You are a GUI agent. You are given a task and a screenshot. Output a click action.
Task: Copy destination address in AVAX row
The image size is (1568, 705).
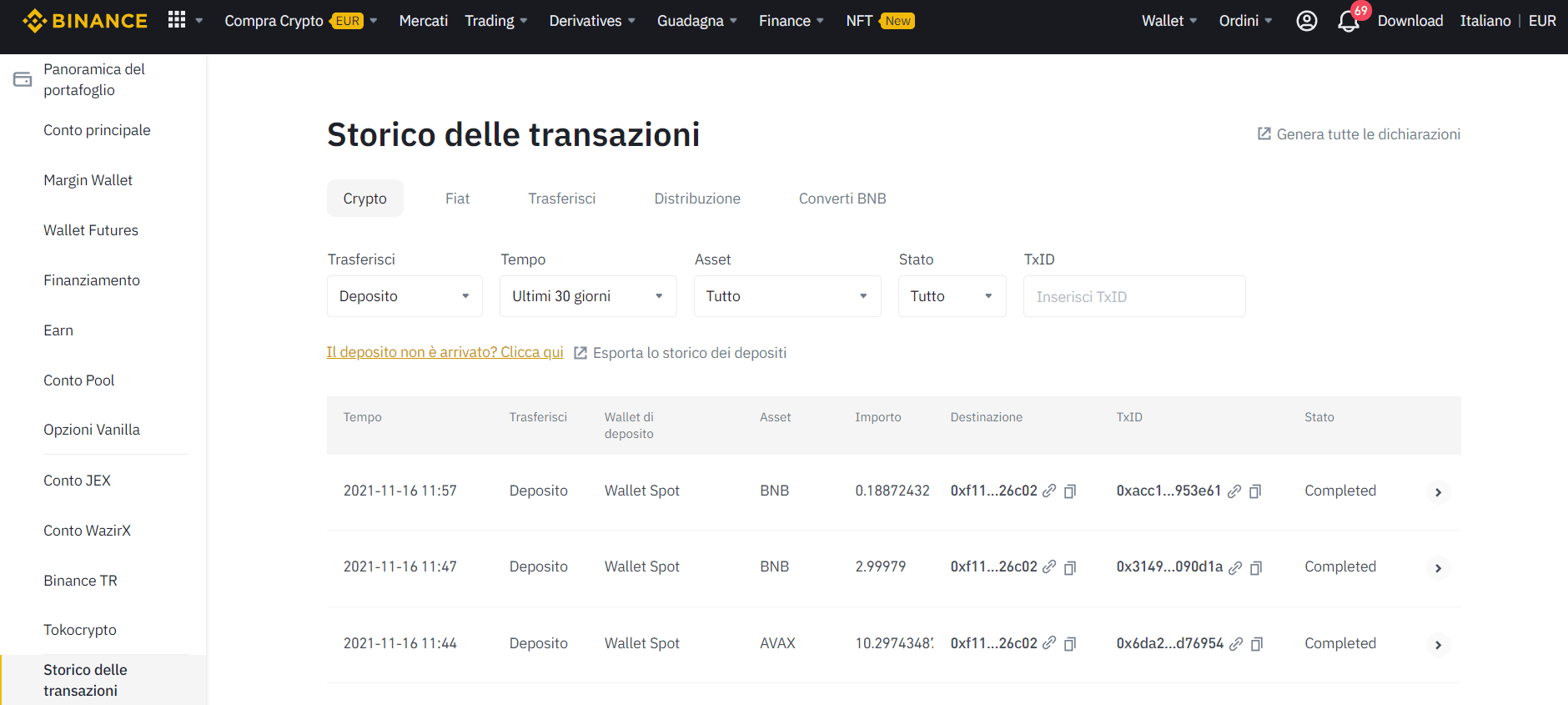[x=1070, y=643]
